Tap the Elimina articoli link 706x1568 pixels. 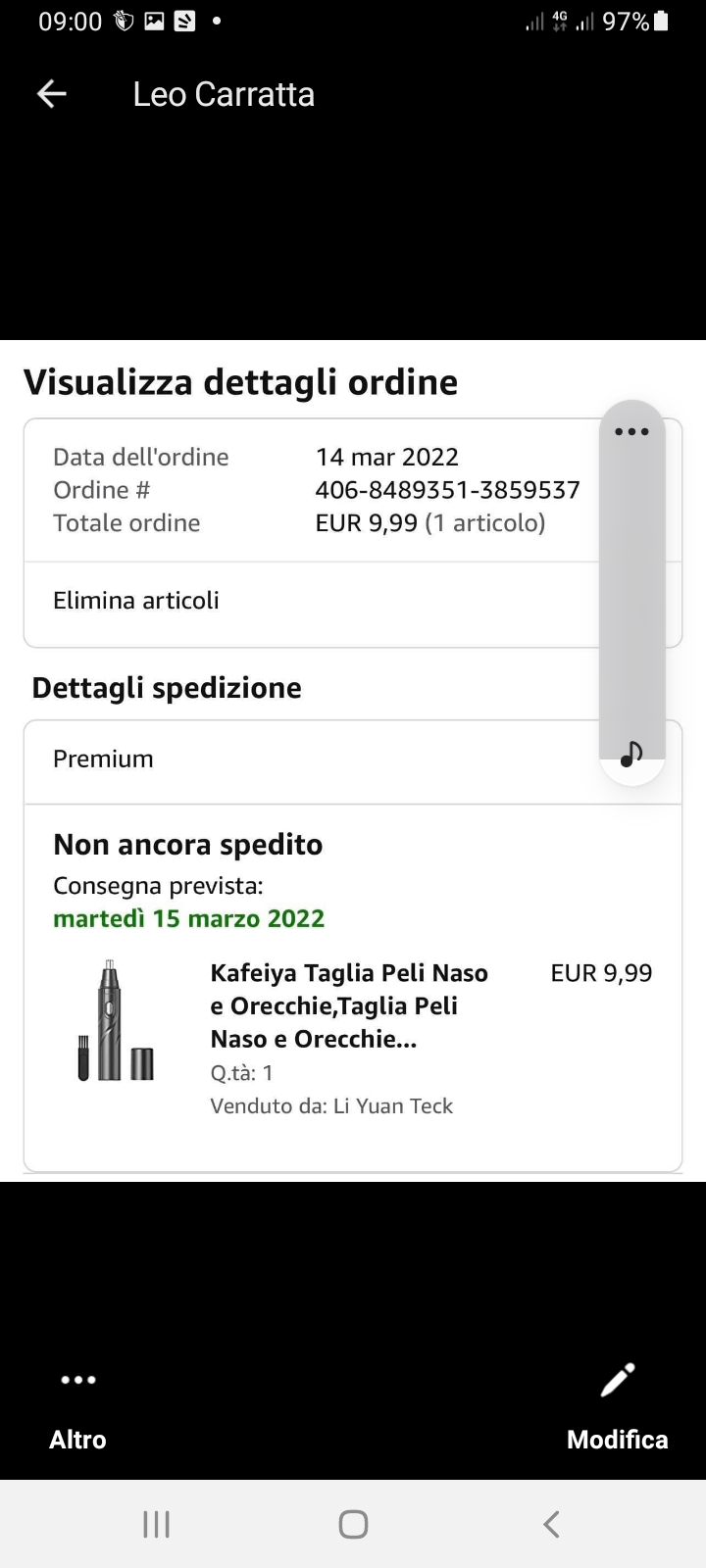136,601
